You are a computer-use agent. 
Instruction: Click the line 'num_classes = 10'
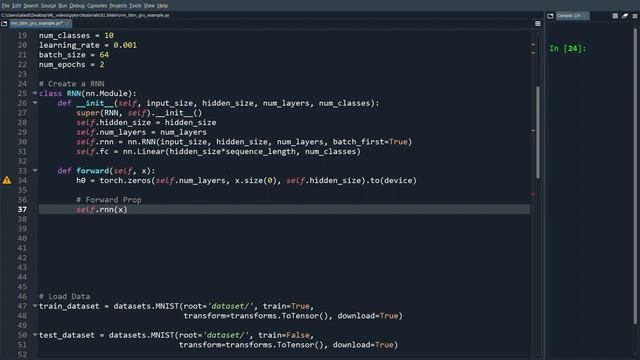point(76,36)
